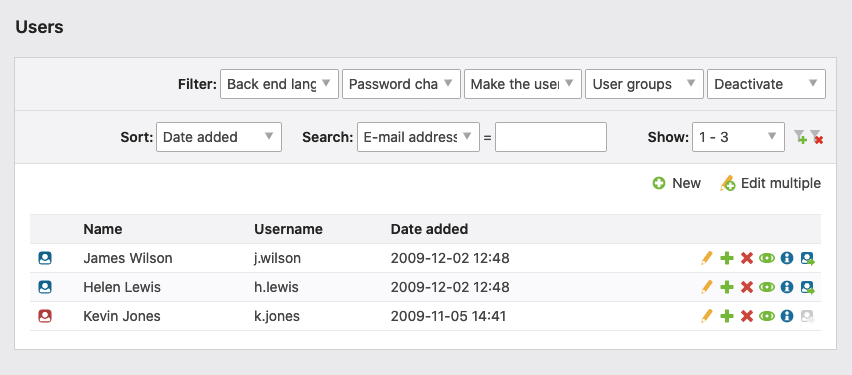Click the Username column header
Viewport: 852px width, 375px height.
point(289,229)
